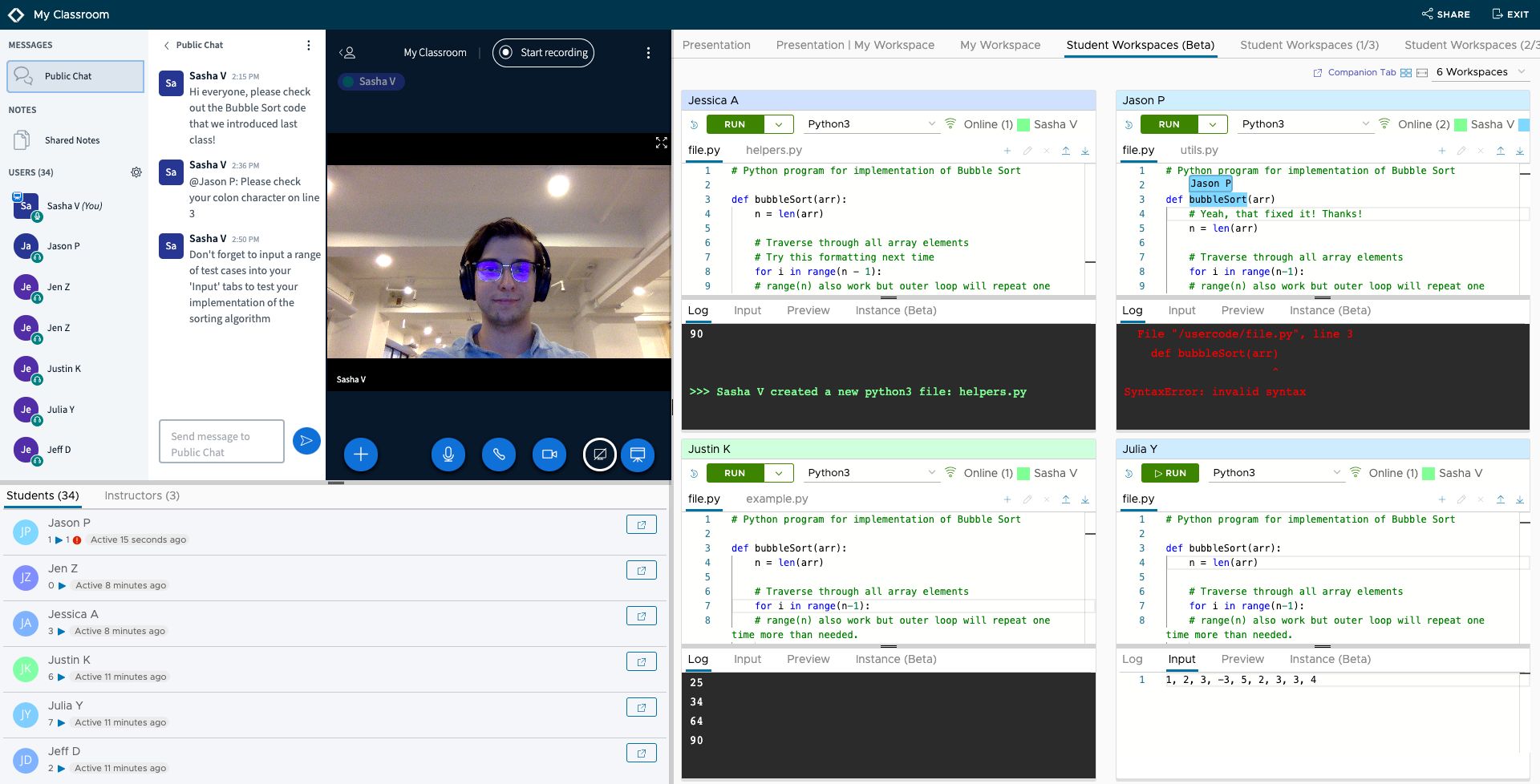This screenshot has width=1540, height=784.
Task: Rename a file using the pencil icon in Jason P's workspace
Action: (x=1461, y=151)
